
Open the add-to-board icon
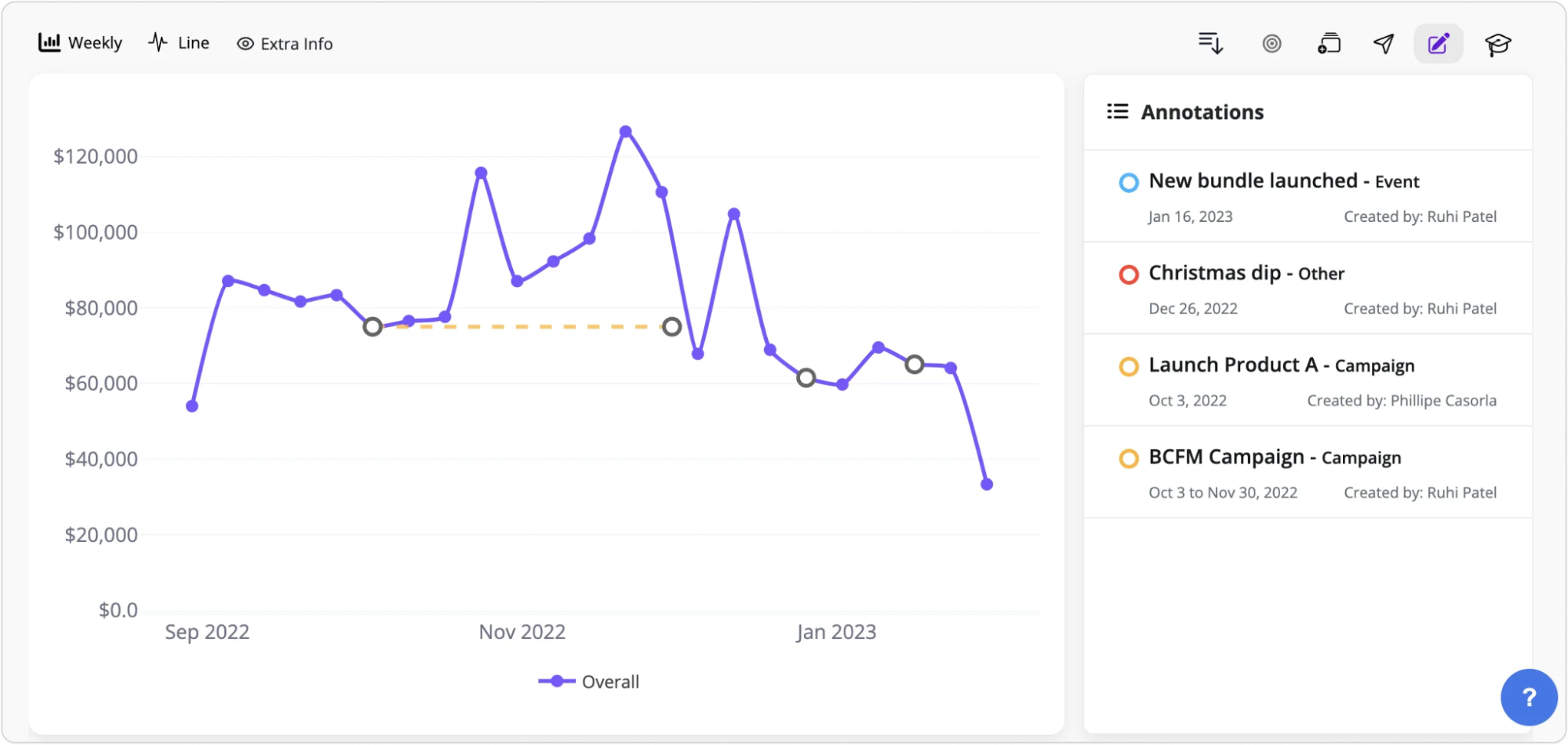point(1328,44)
